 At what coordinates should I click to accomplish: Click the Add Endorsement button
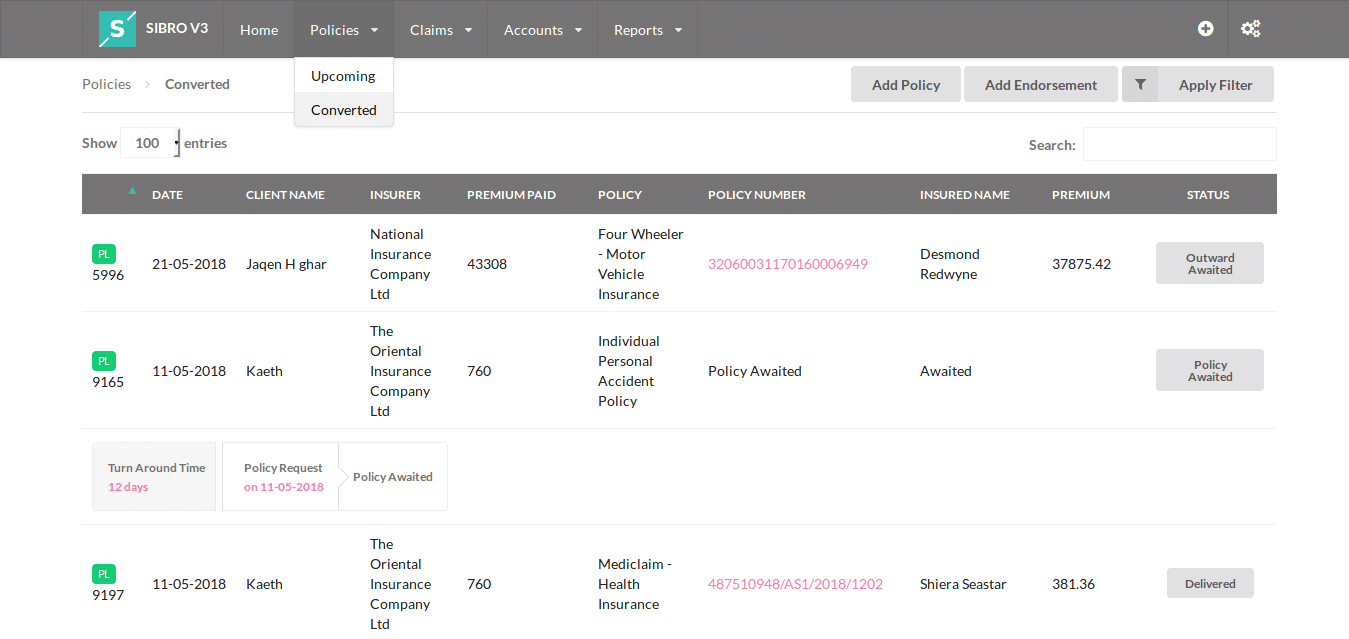(1041, 85)
